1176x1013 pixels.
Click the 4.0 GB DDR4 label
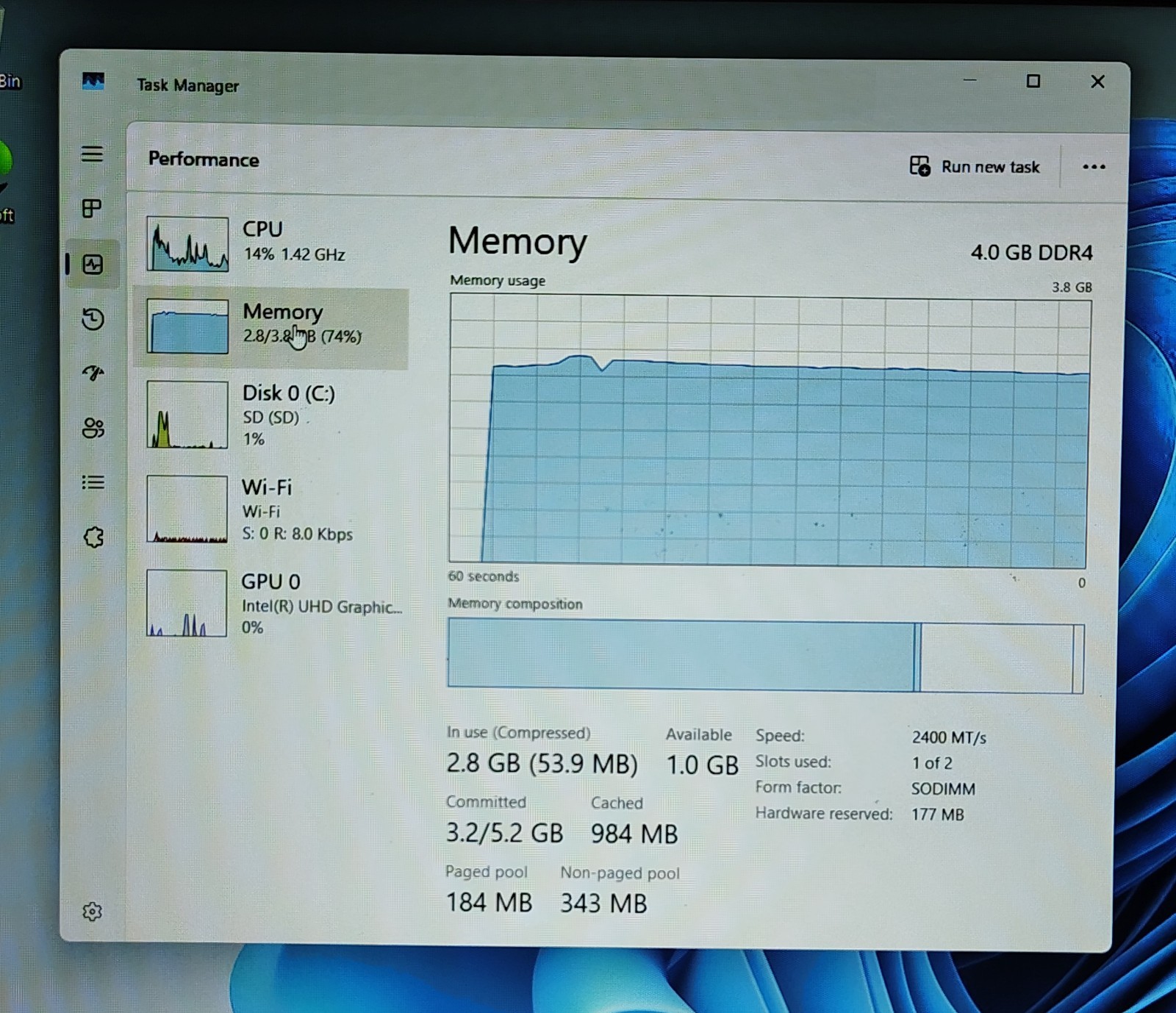pos(1031,252)
